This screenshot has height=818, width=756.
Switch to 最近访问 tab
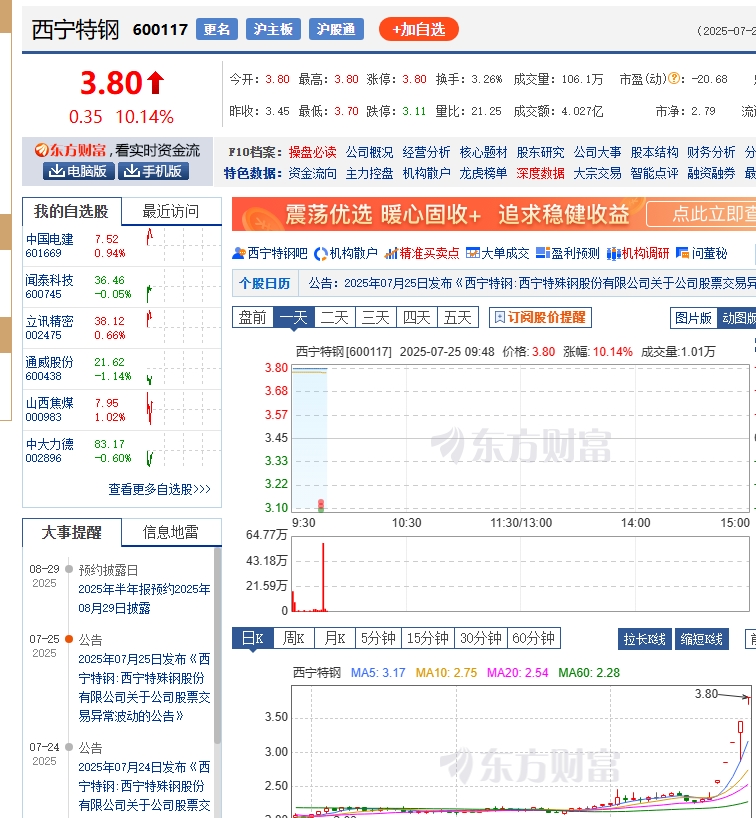point(171,211)
